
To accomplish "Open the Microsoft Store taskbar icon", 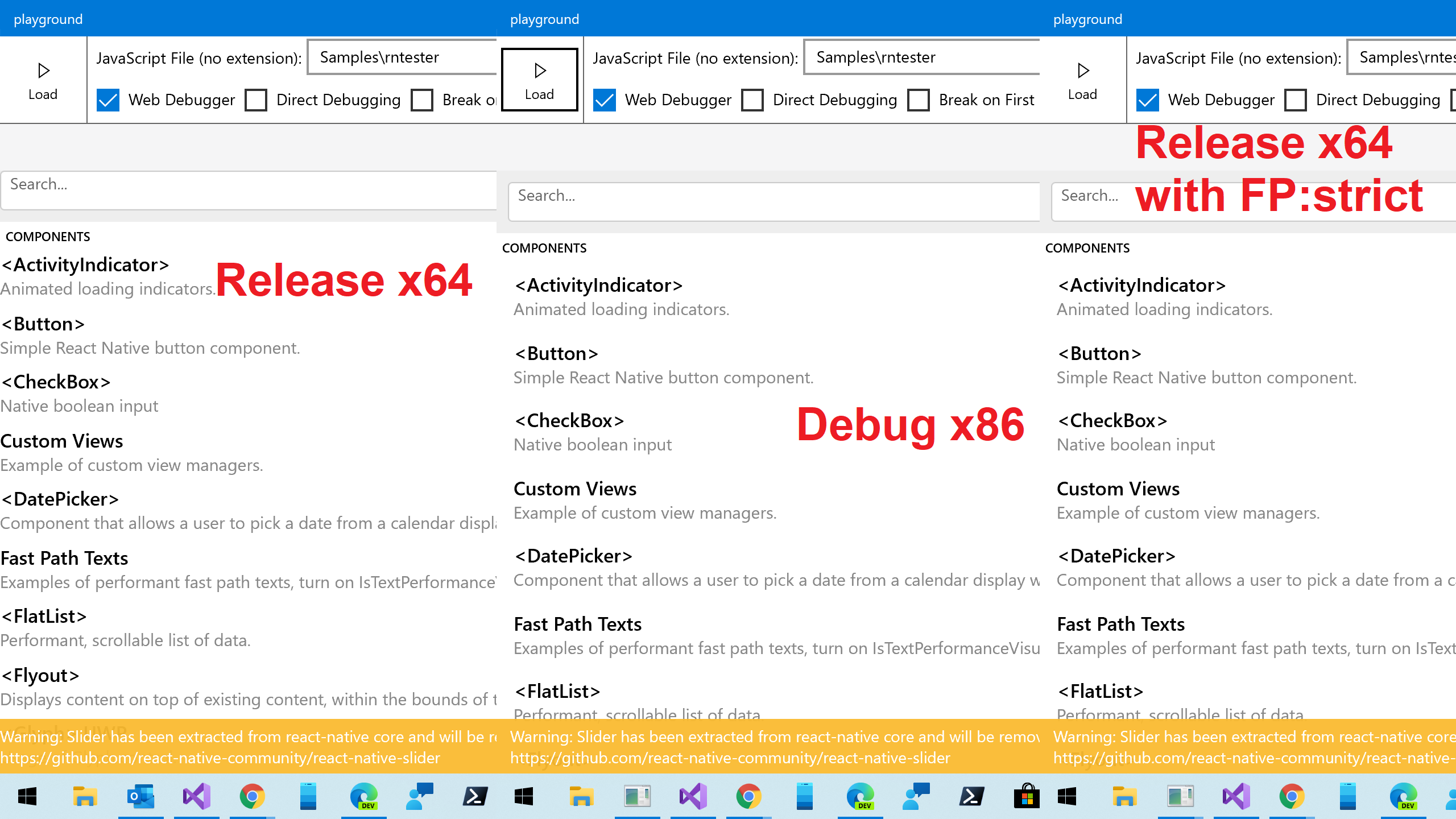I will point(1027,796).
